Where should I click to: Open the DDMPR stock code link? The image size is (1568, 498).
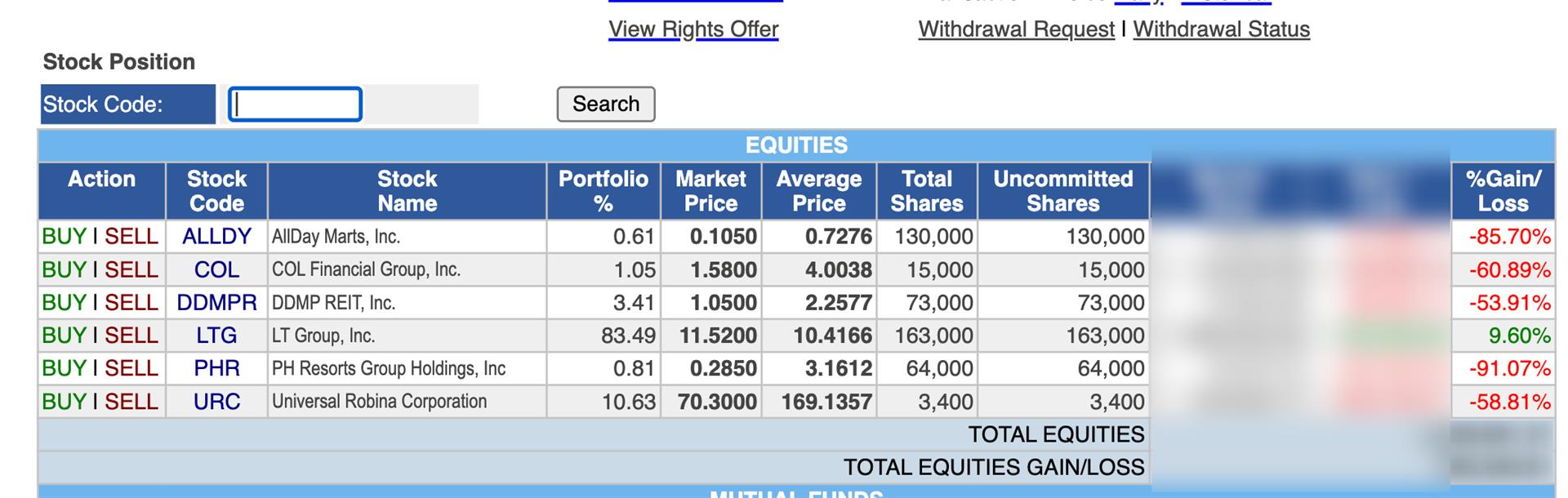click(216, 303)
